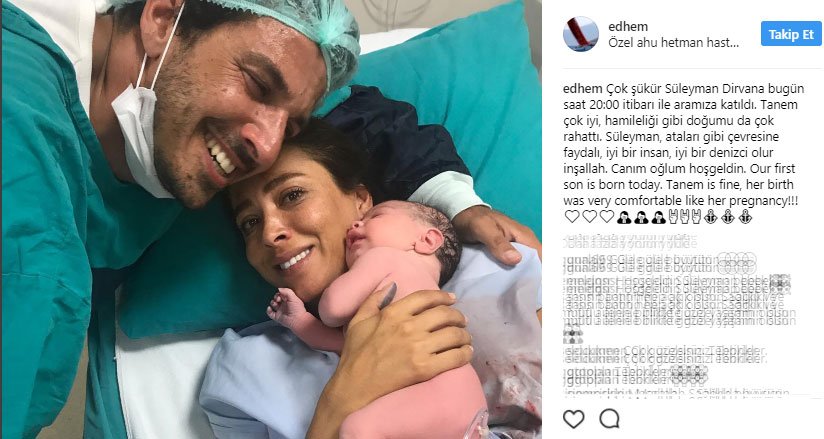The image size is (824, 439).
Task: Click the first rock-hand emoji in the caption
Action: click(673, 217)
